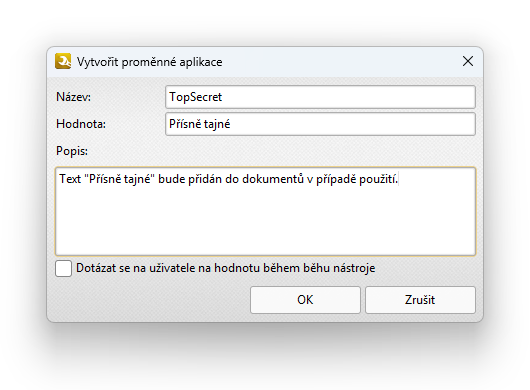The width and height of the screenshot is (530, 390).
Task: Confirm the variable with OK
Action: (x=305, y=300)
